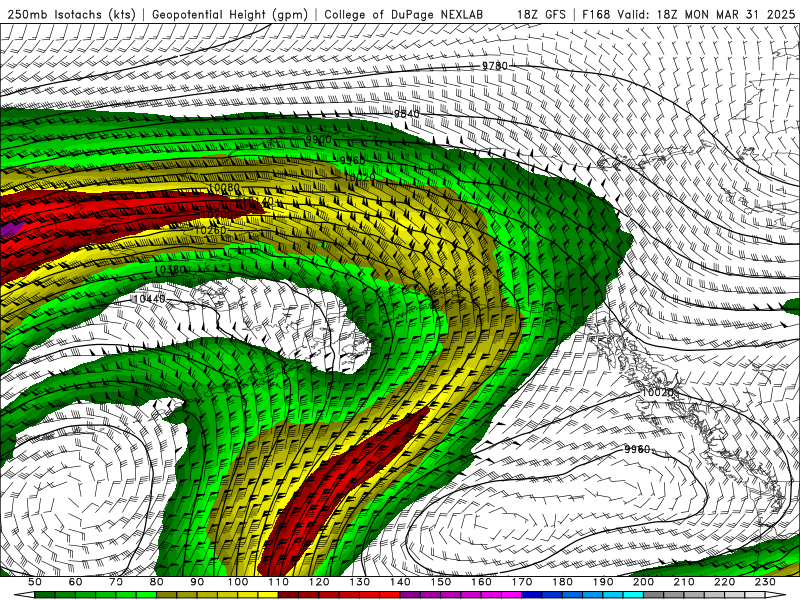
Task: Click the cyan swatch left of 200
Action: (x=633, y=595)
